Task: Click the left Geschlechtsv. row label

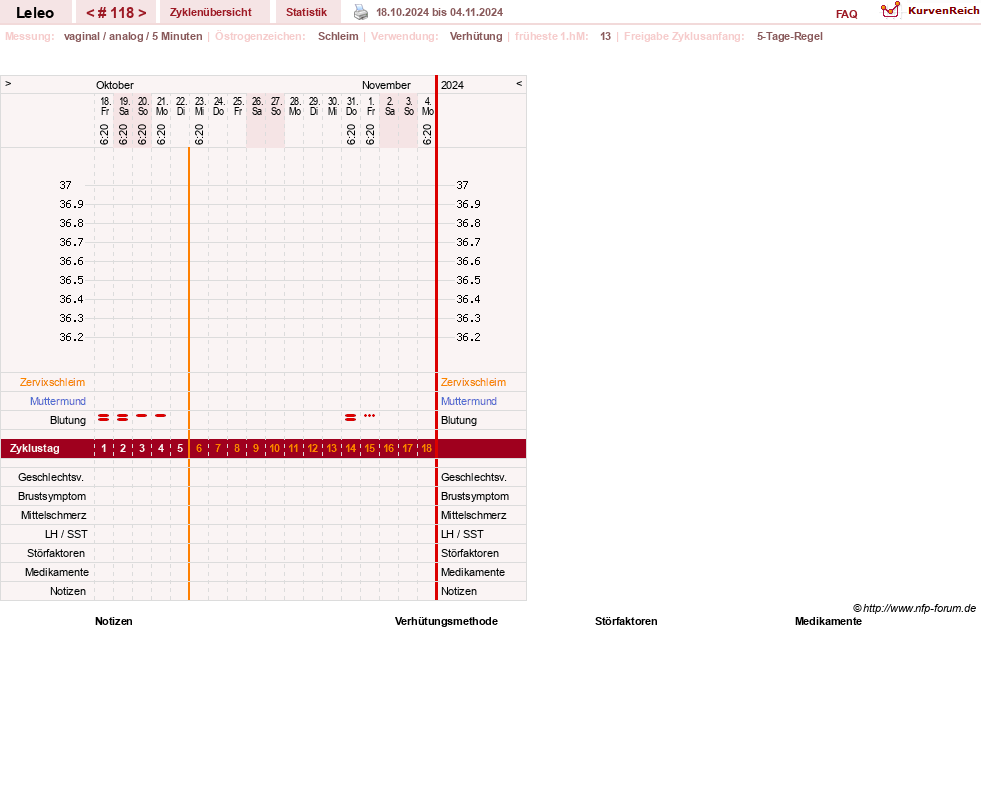Action: (51, 477)
